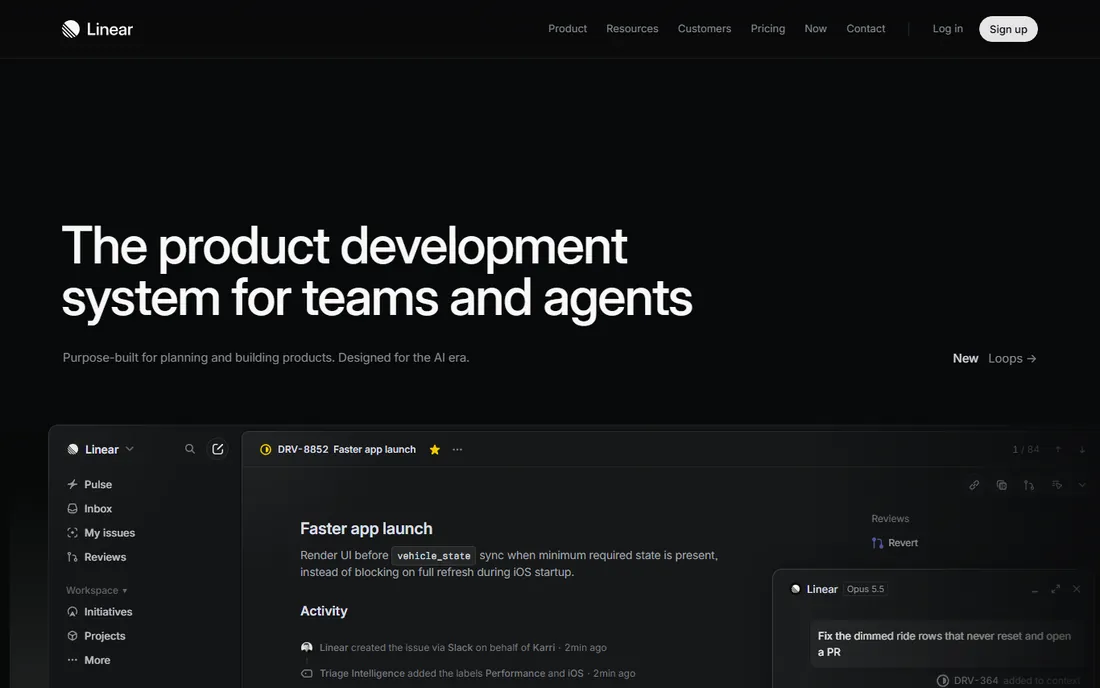
Task: Minimize the Linear agent chat panel
Action: (1035, 590)
